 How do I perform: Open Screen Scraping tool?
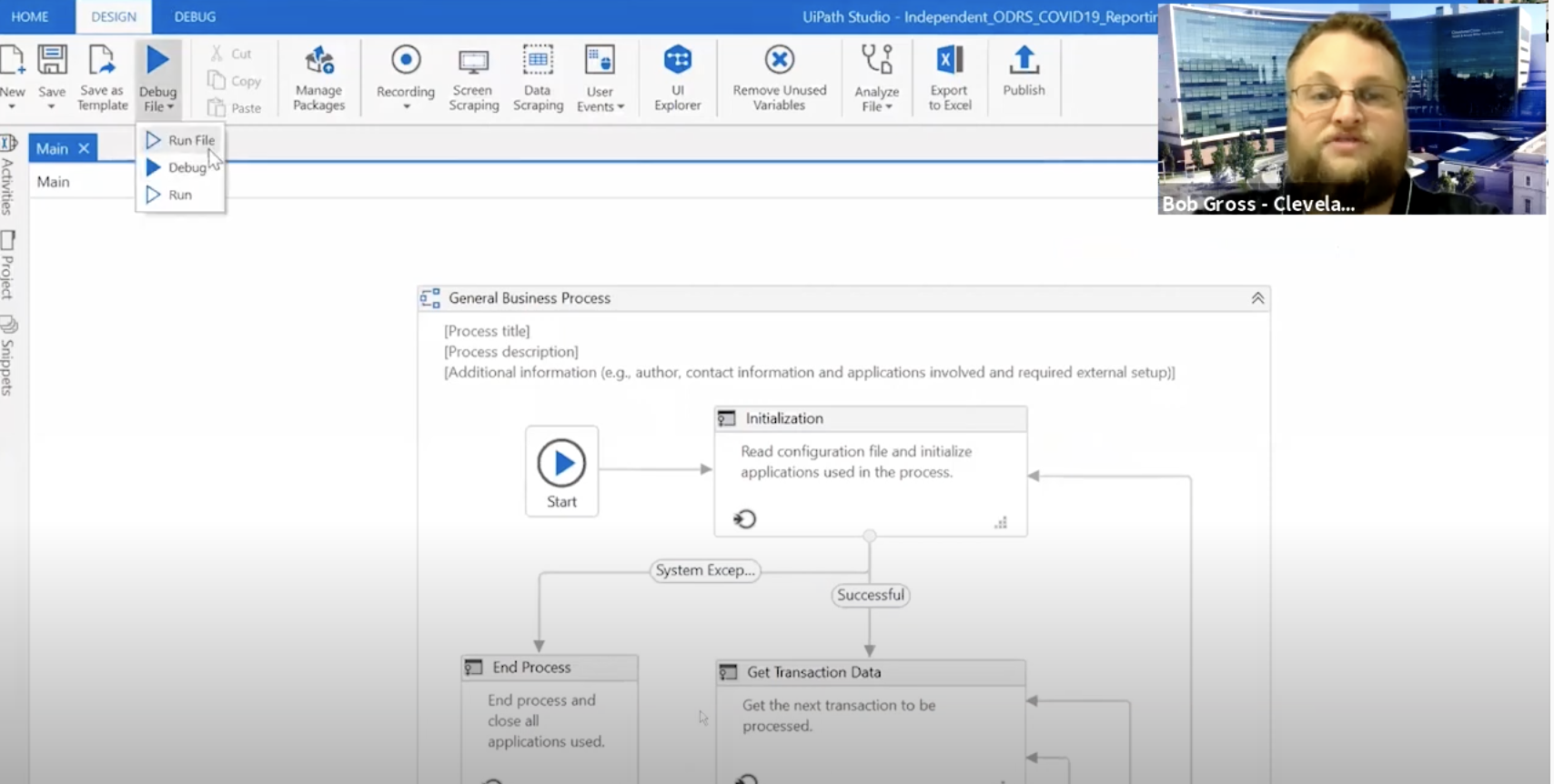[x=473, y=78]
